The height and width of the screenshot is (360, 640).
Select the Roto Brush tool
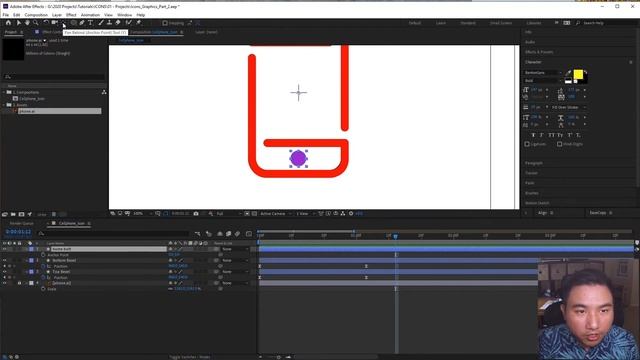click(x=129, y=23)
